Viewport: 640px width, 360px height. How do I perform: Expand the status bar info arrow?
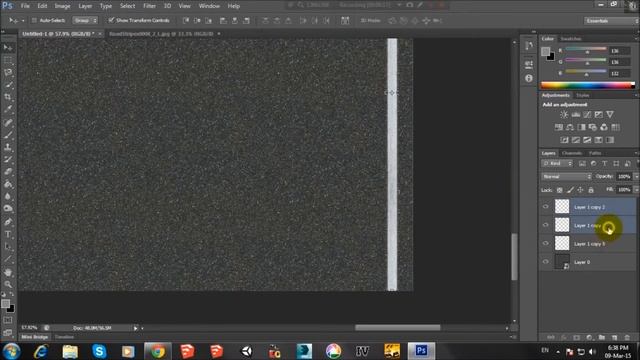point(136,328)
